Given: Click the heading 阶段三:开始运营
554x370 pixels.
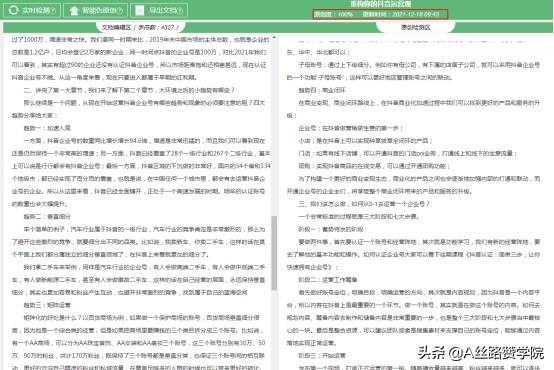Looking at the screenshot, I should (322, 356).
